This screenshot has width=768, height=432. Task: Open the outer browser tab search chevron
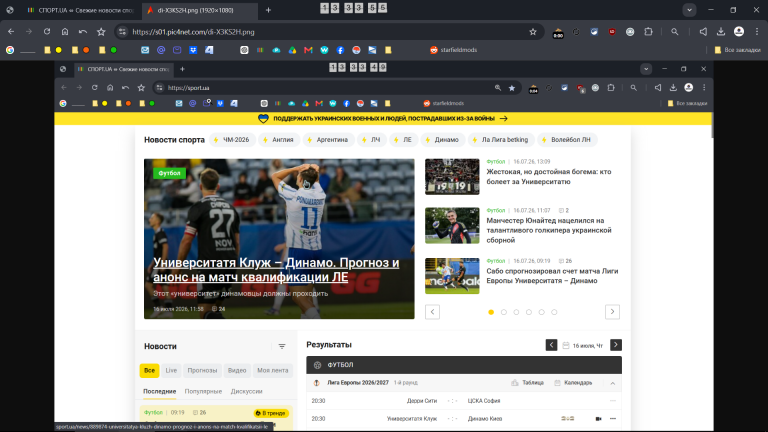click(x=689, y=10)
